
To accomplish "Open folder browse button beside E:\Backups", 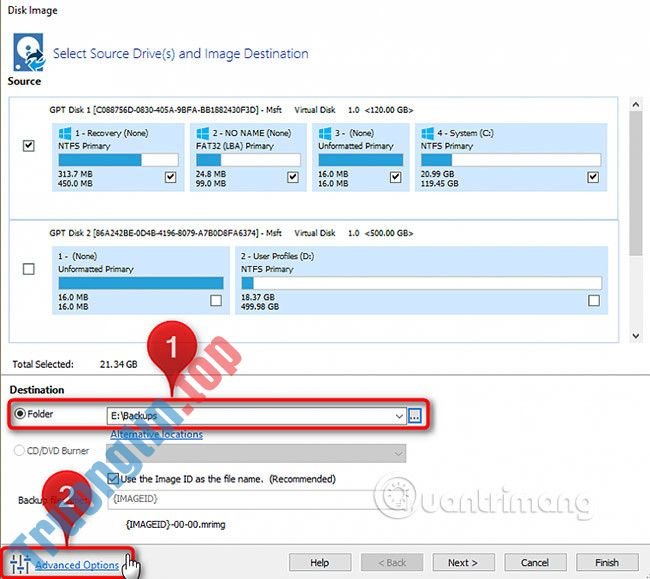I will click(415, 415).
